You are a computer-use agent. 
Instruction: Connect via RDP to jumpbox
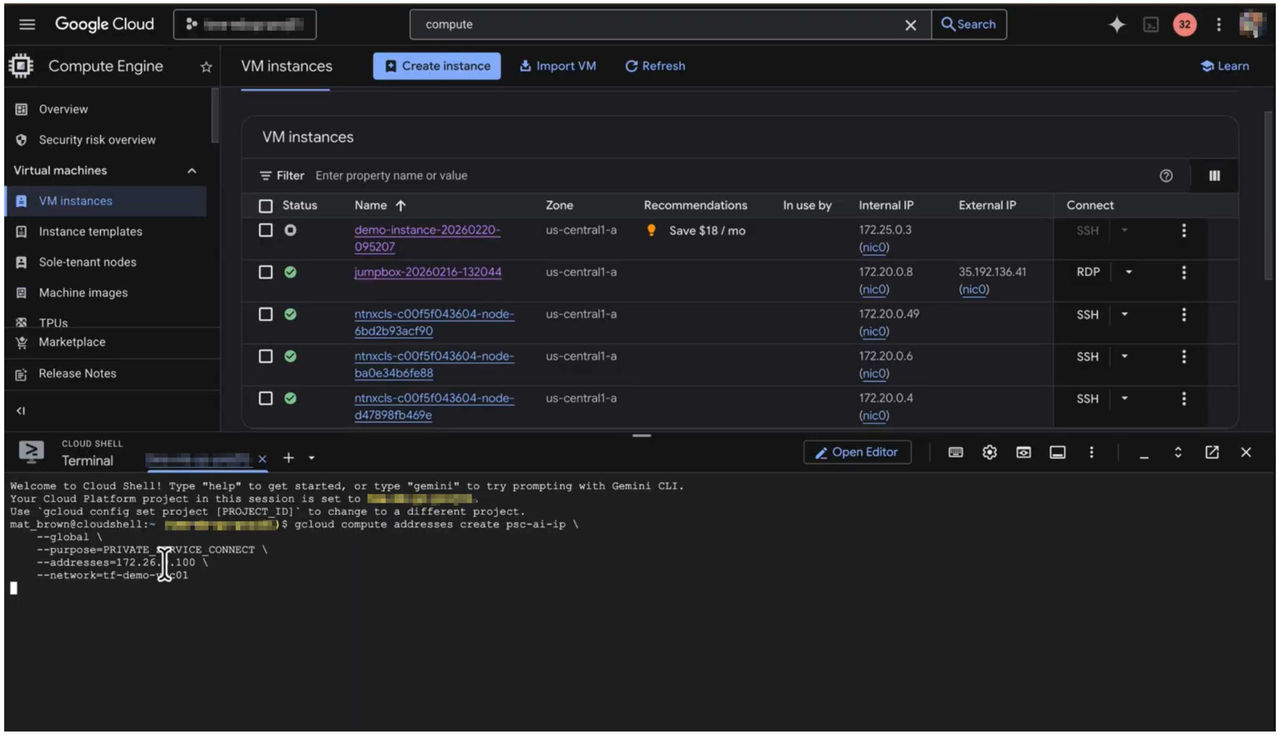pyautogui.click(x=1088, y=272)
